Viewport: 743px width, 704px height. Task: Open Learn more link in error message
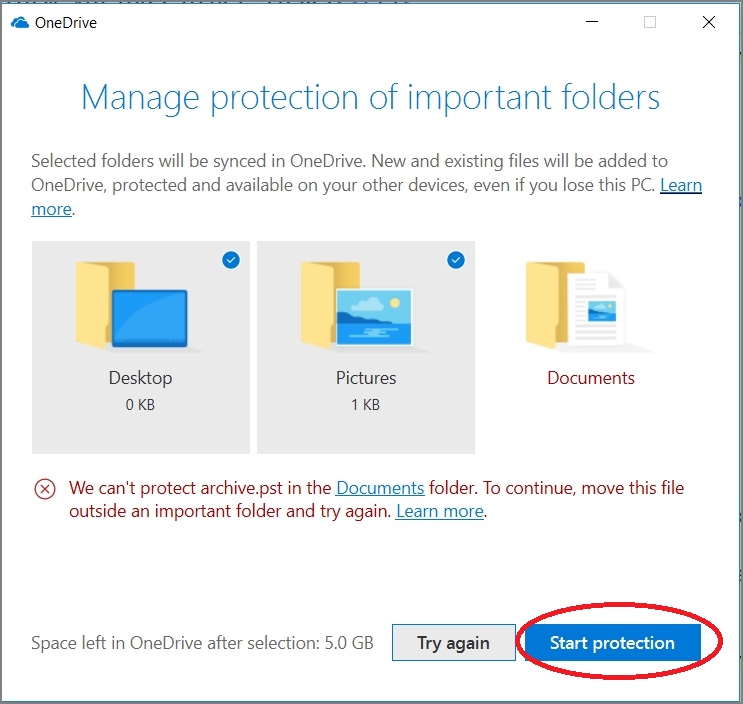click(x=440, y=511)
